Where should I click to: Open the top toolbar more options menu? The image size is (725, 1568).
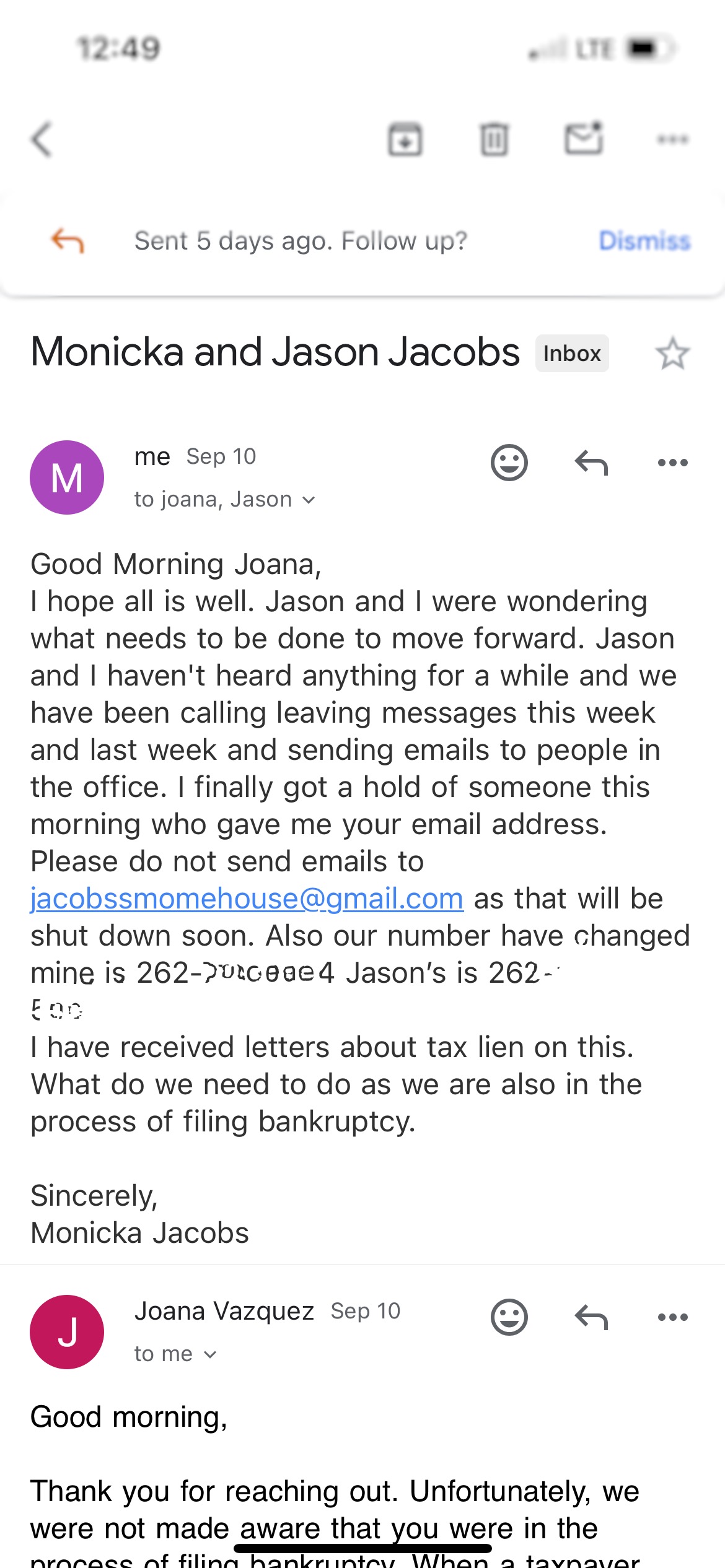[672, 139]
